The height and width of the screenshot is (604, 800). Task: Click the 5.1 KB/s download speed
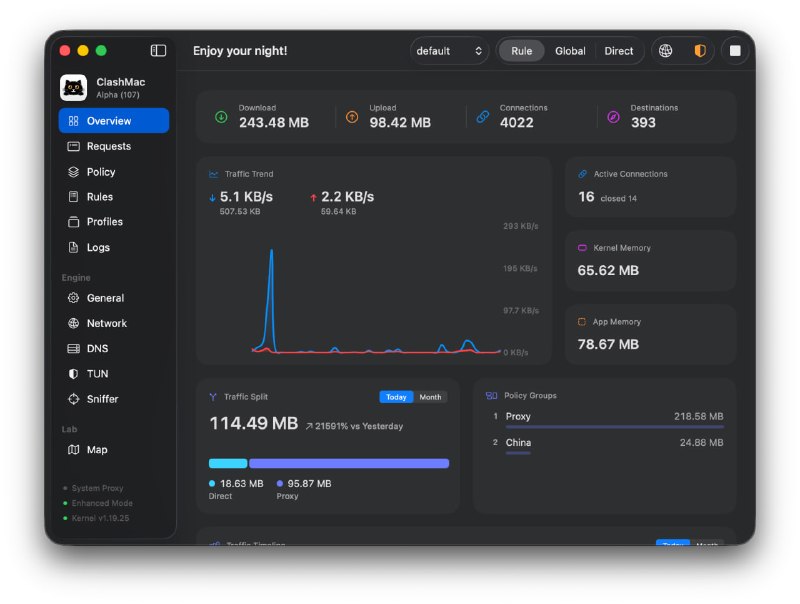[246, 197]
